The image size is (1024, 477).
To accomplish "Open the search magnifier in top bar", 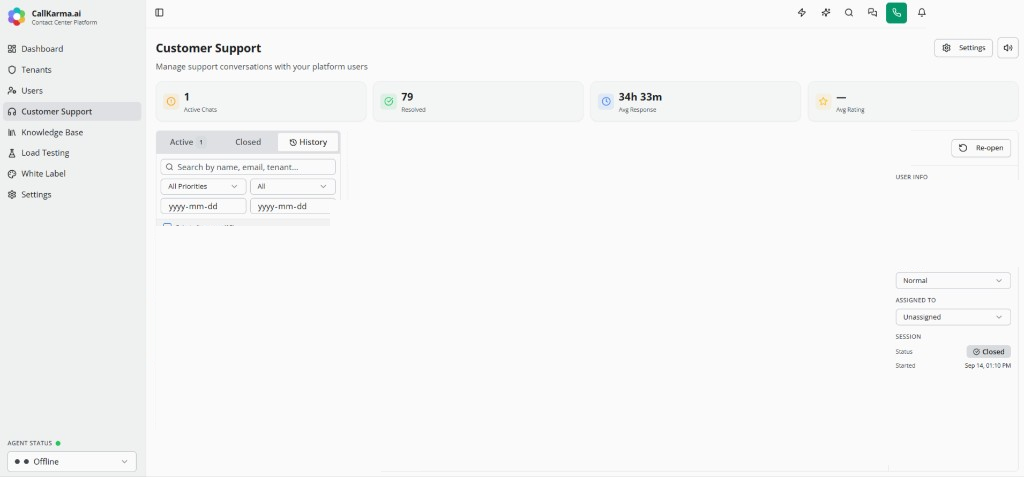I will (849, 12).
